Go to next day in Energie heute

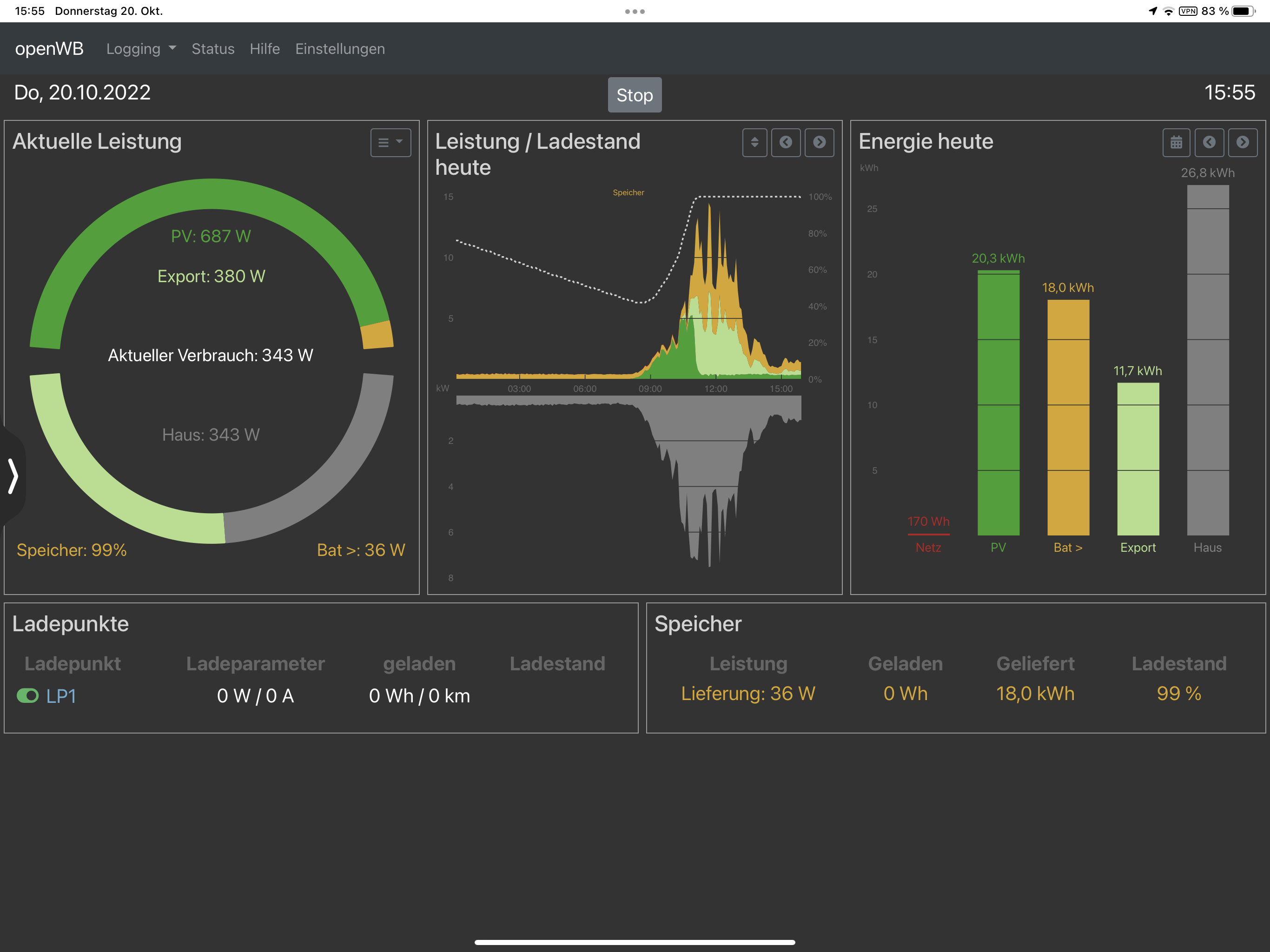[1243, 142]
